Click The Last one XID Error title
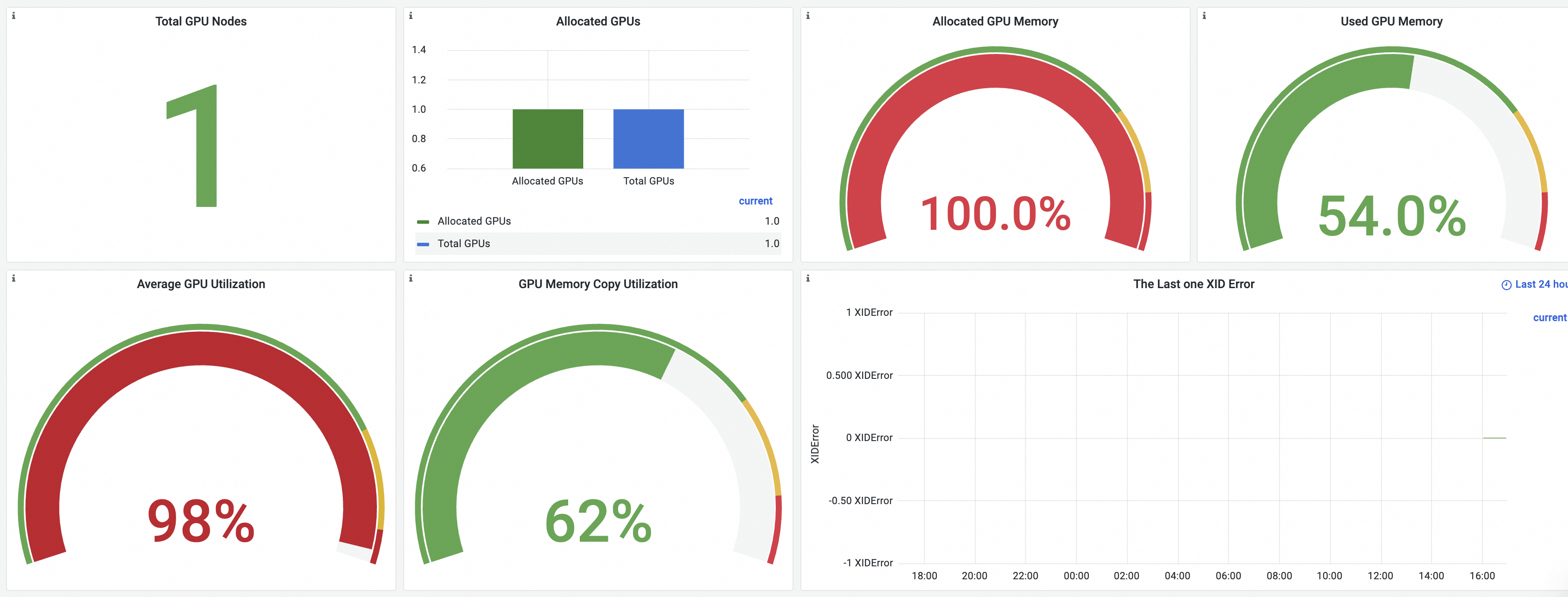 point(1193,284)
